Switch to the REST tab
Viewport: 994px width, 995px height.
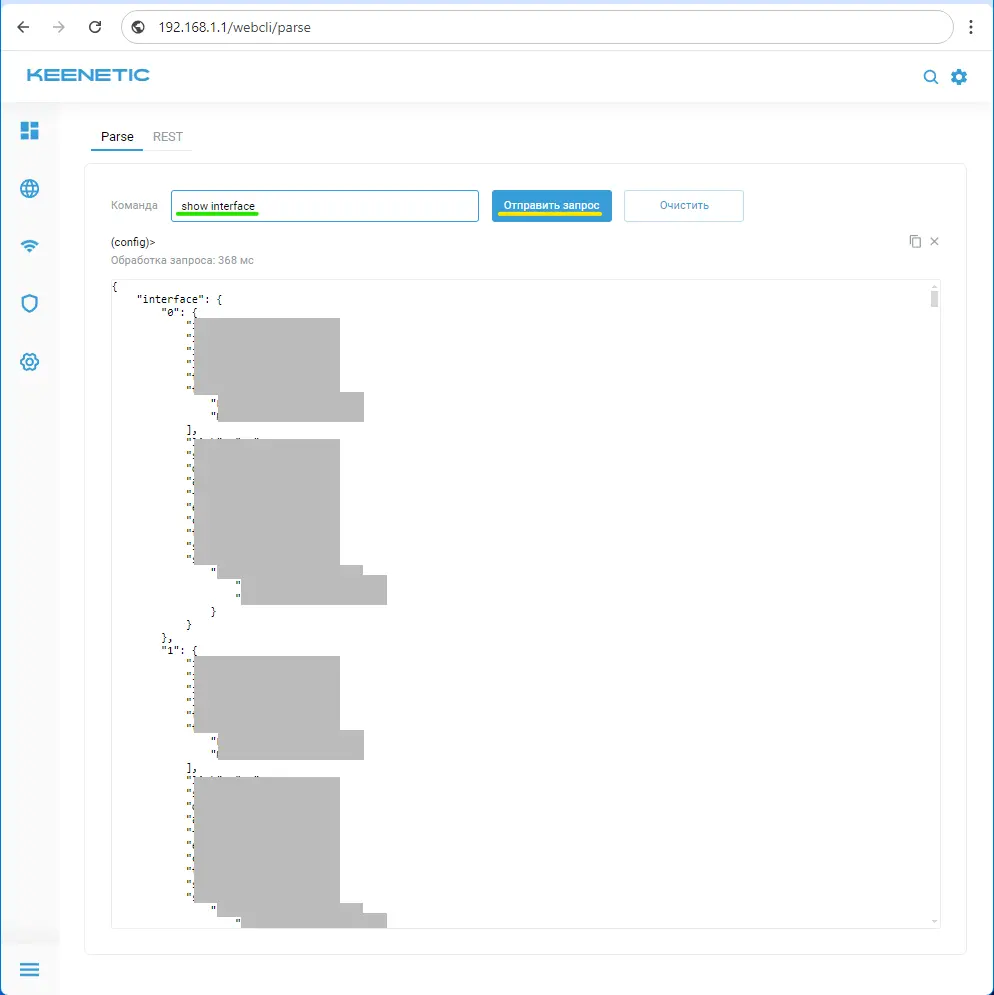tap(168, 137)
